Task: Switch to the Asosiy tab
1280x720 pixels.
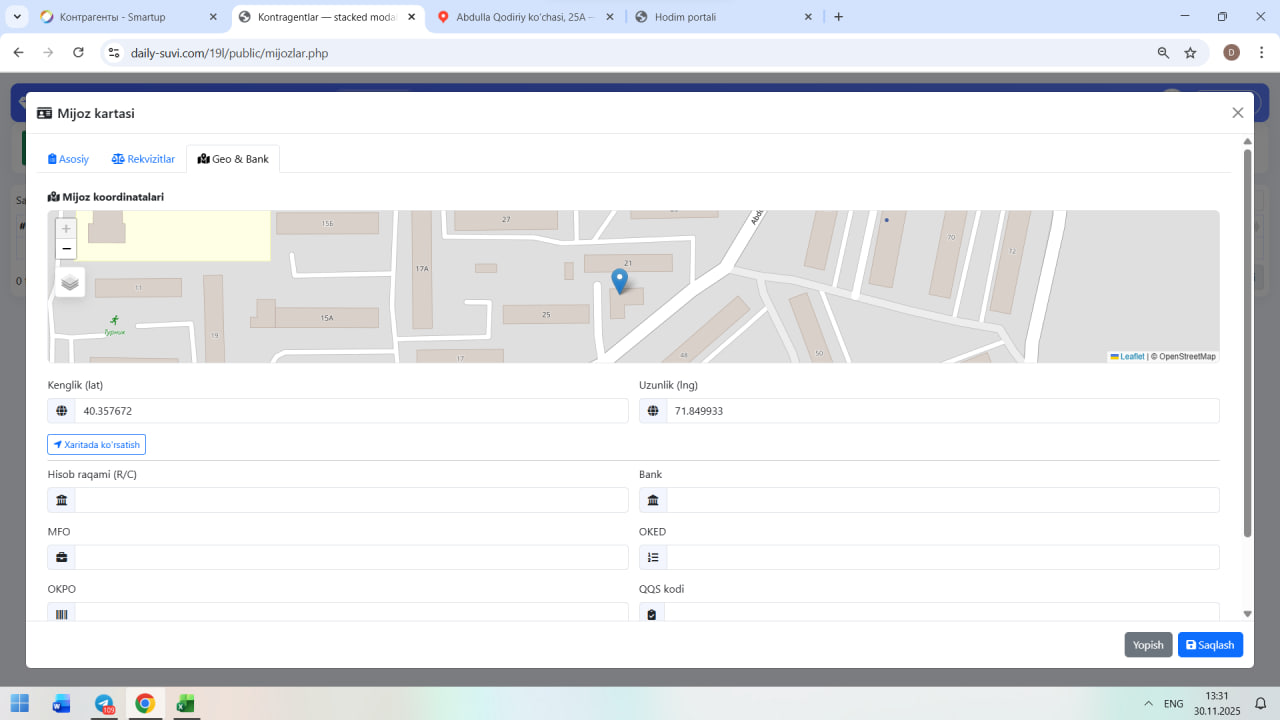Action: click(x=69, y=159)
